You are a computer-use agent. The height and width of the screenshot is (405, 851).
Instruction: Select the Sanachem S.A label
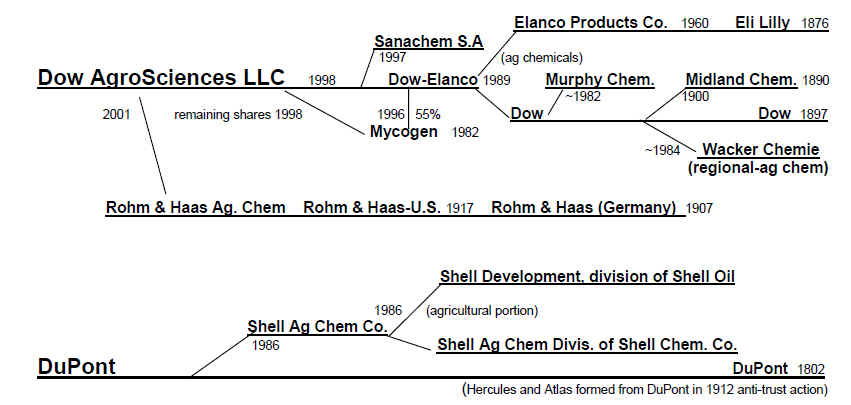coord(429,41)
